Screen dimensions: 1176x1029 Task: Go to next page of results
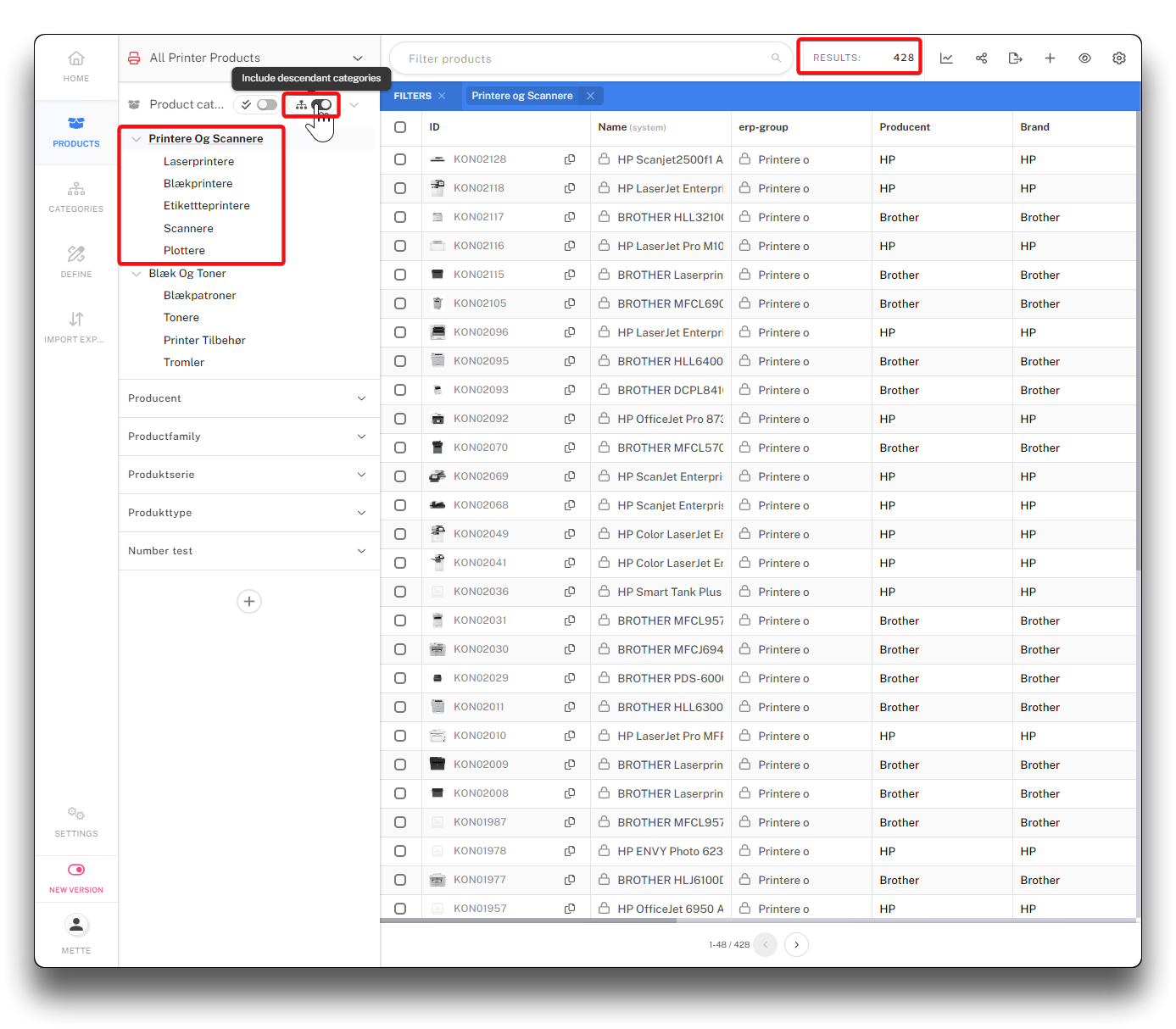796,944
